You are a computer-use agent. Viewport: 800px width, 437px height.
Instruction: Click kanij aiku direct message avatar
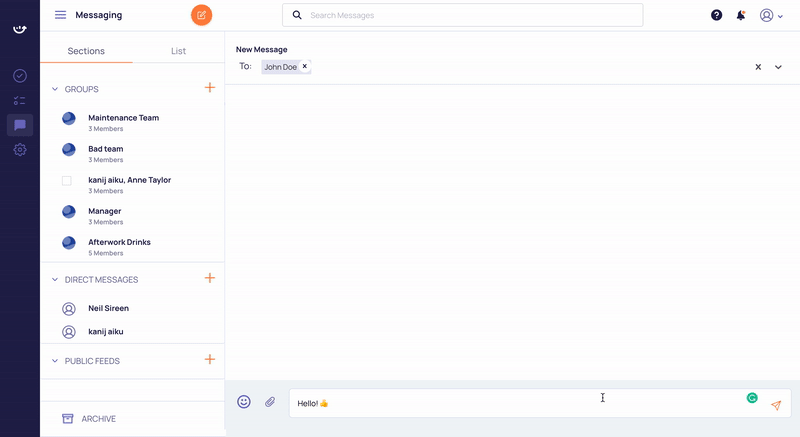click(x=69, y=332)
